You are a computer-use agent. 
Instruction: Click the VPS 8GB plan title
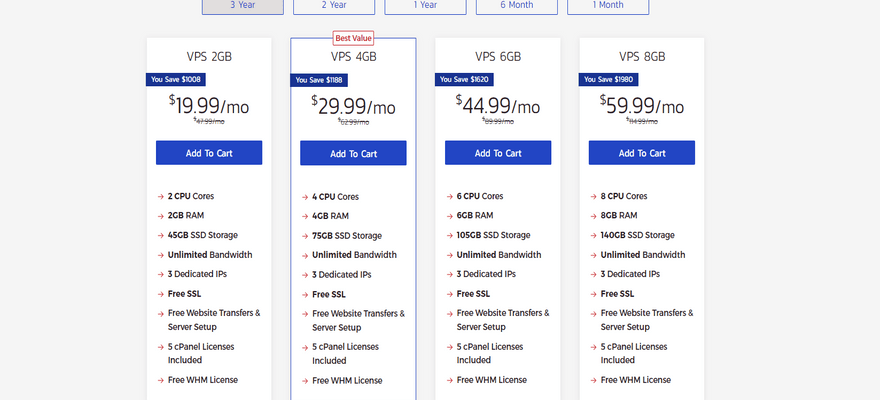(x=642, y=56)
